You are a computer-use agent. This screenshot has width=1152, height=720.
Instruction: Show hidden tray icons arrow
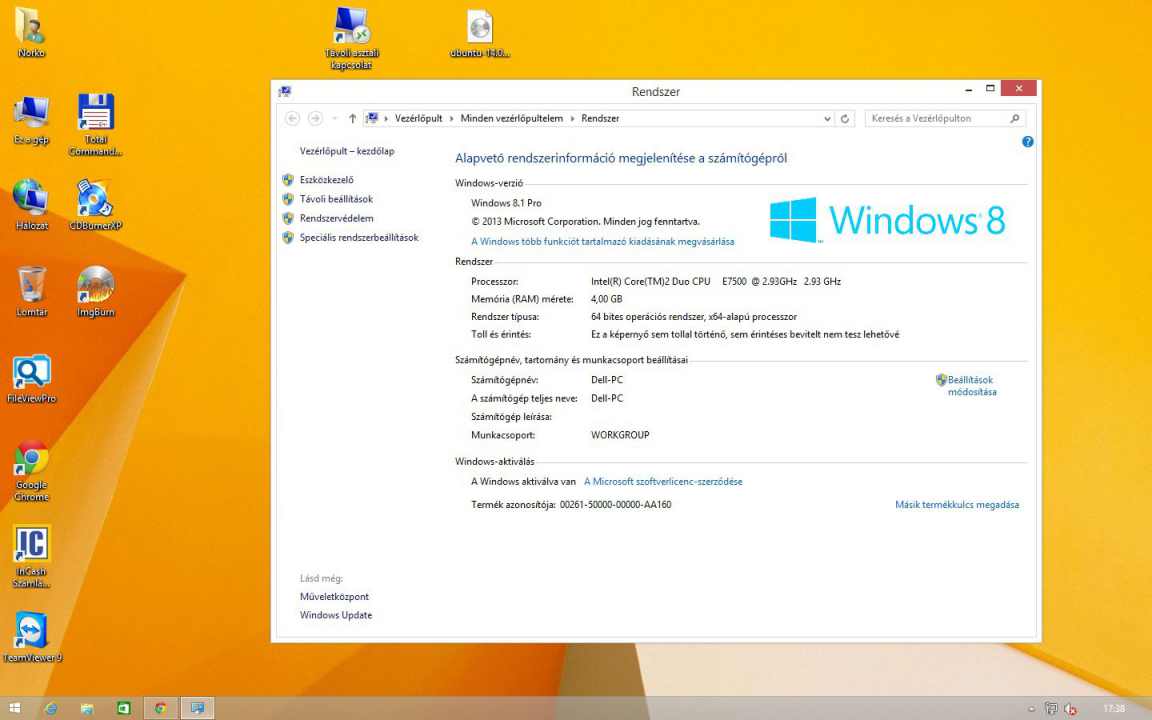pyautogui.click(x=1032, y=708)
